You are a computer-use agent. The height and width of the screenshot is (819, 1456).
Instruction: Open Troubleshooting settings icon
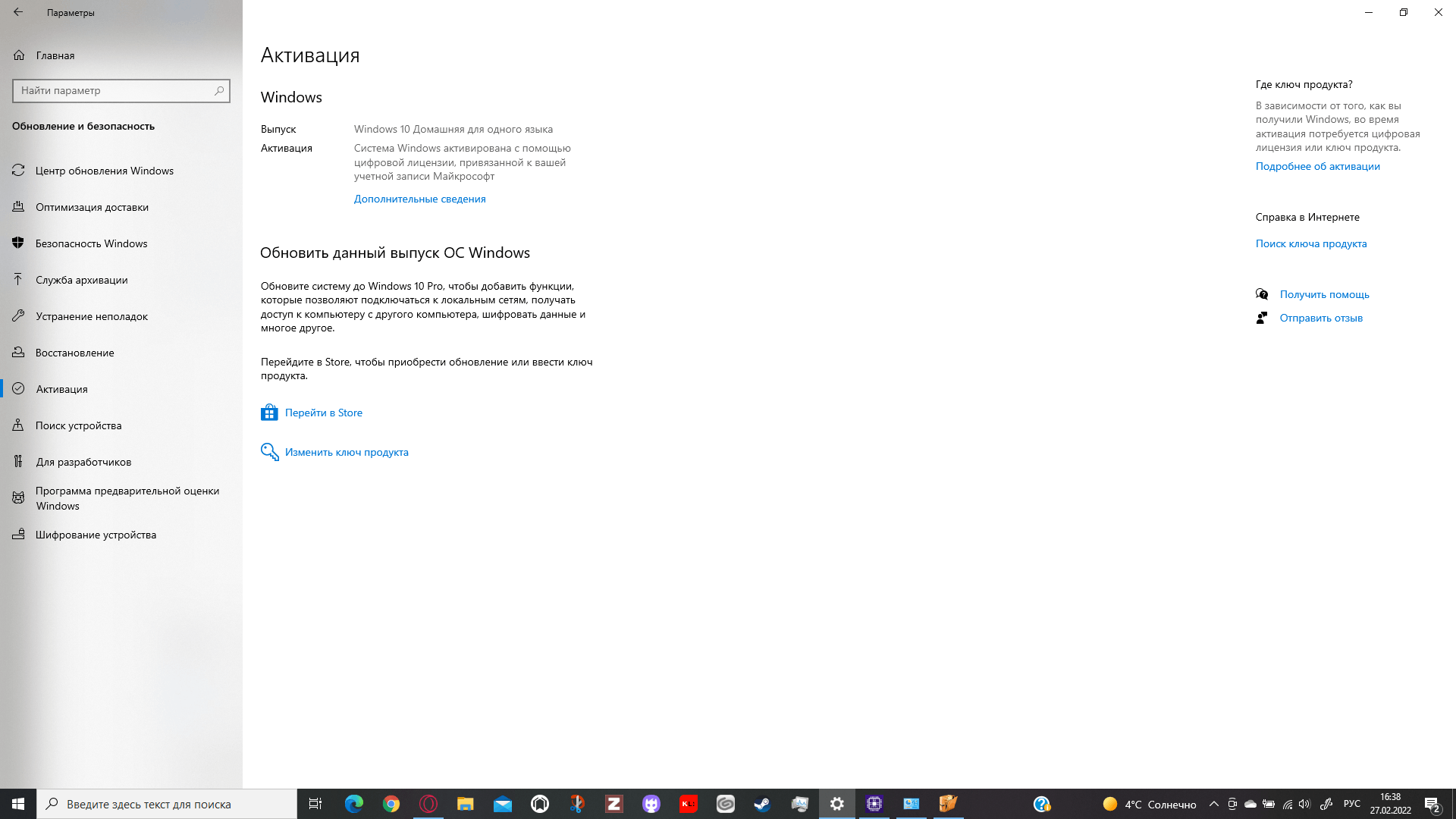18,316
